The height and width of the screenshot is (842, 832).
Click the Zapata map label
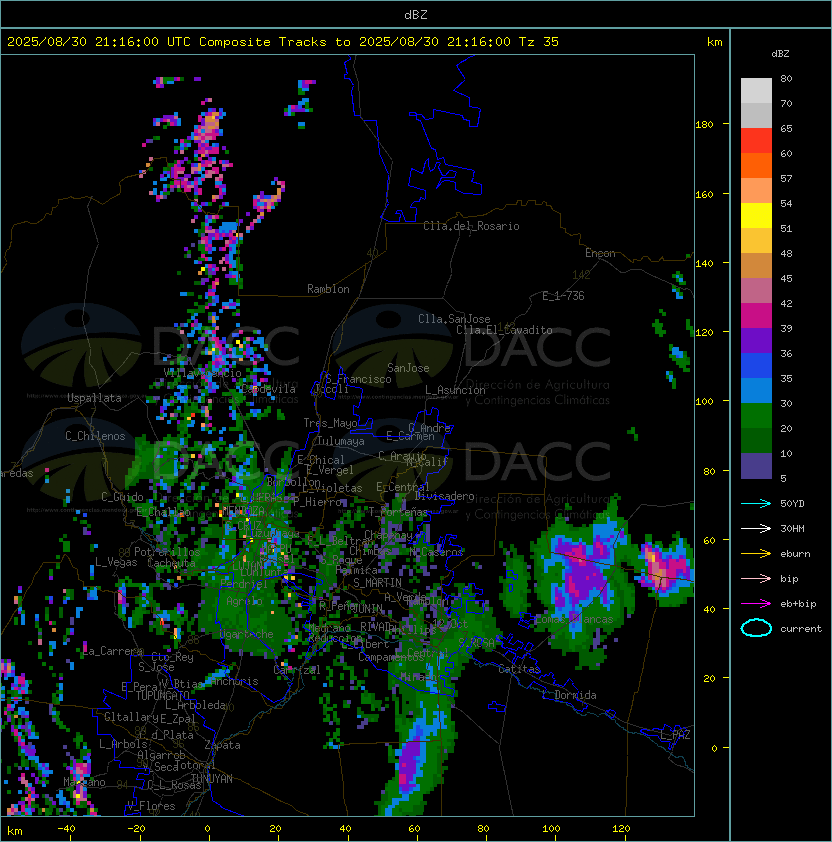click(x=222, y=745)
